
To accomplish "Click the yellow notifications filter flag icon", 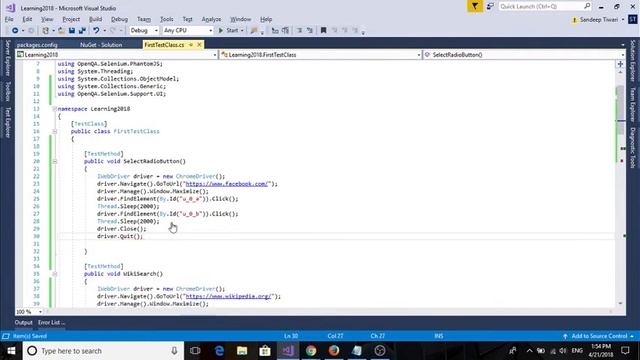I will [x=475, y=7].
